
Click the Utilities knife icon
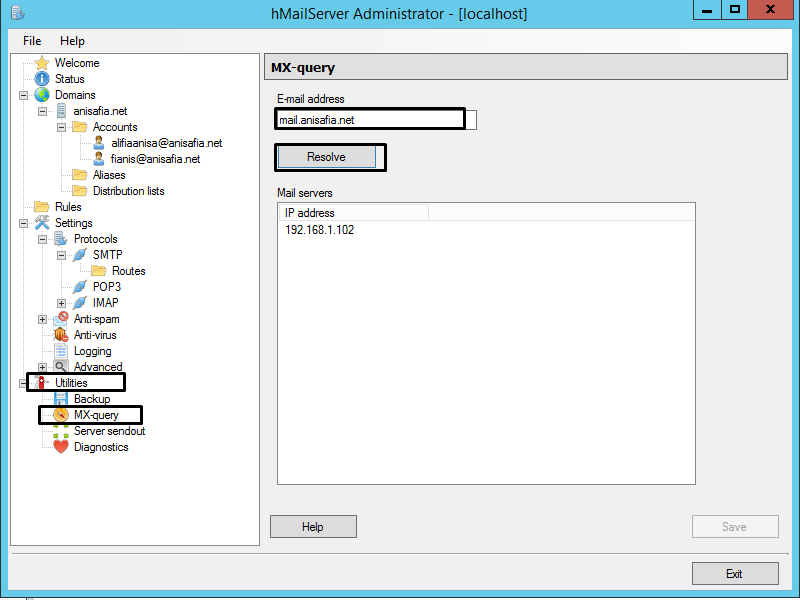point(42,383)
